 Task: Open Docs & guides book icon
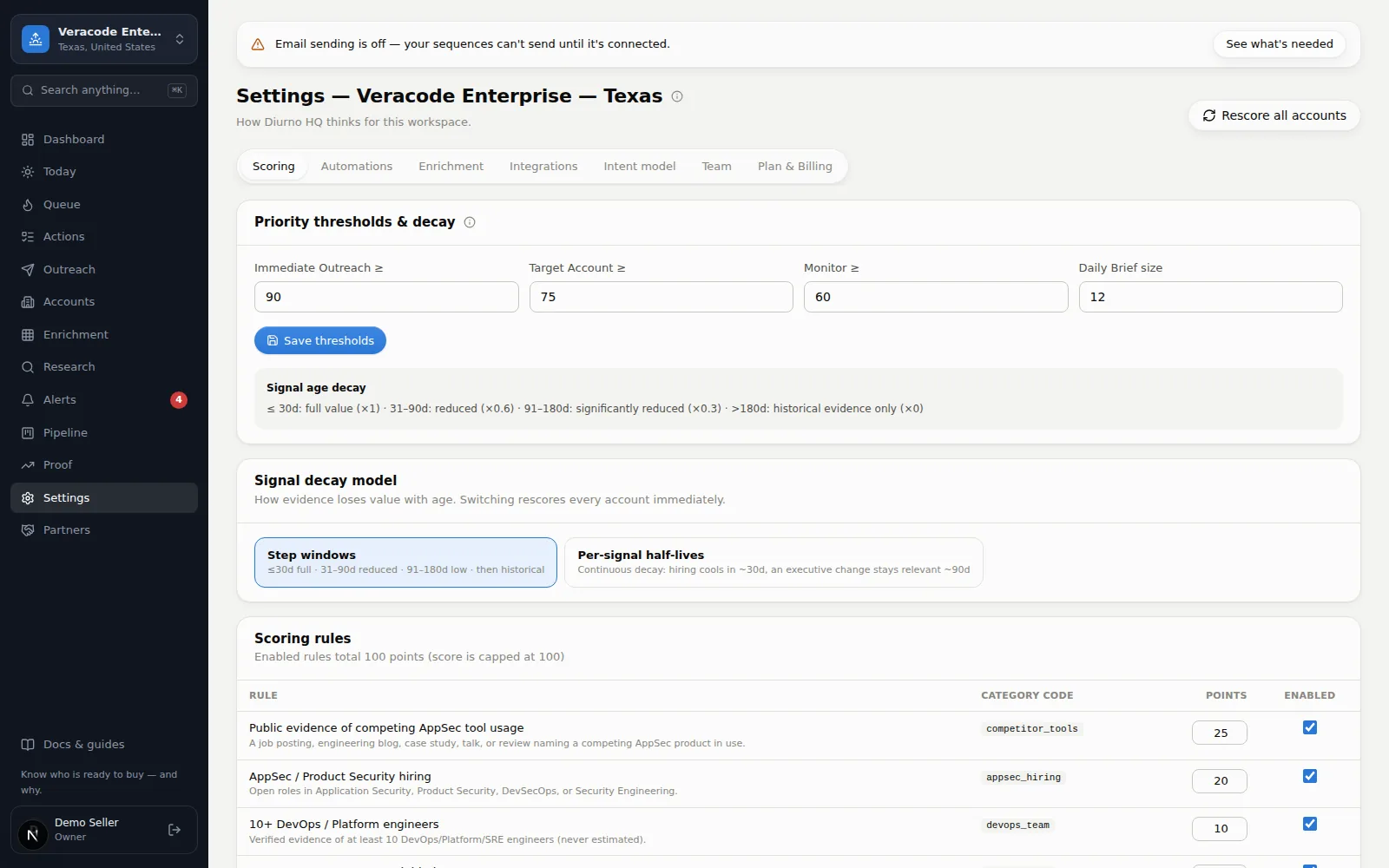28,745
